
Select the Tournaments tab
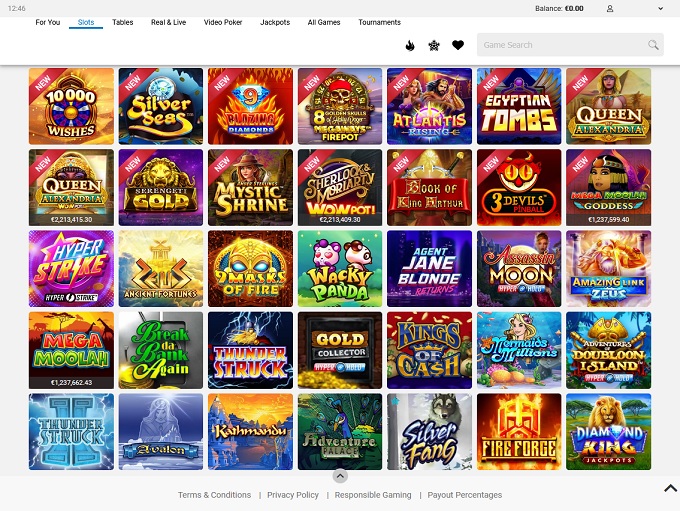coord(379,22)
